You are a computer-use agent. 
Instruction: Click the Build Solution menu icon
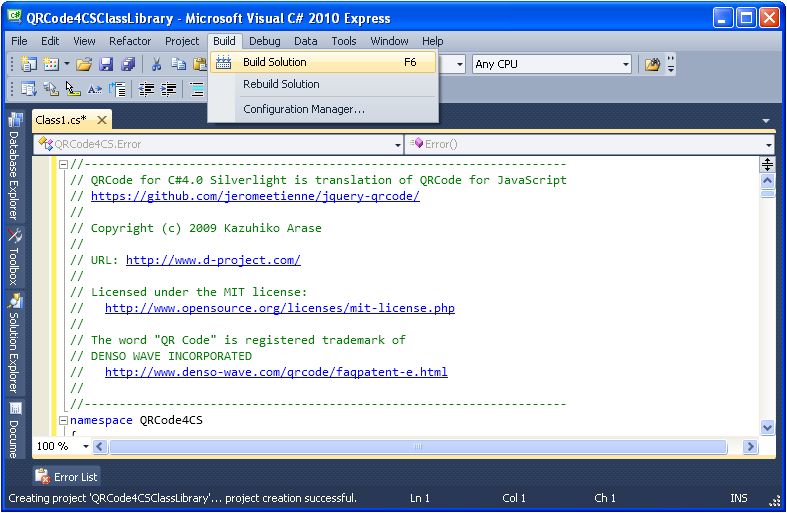pyautogui.click(x=223, y=62)
